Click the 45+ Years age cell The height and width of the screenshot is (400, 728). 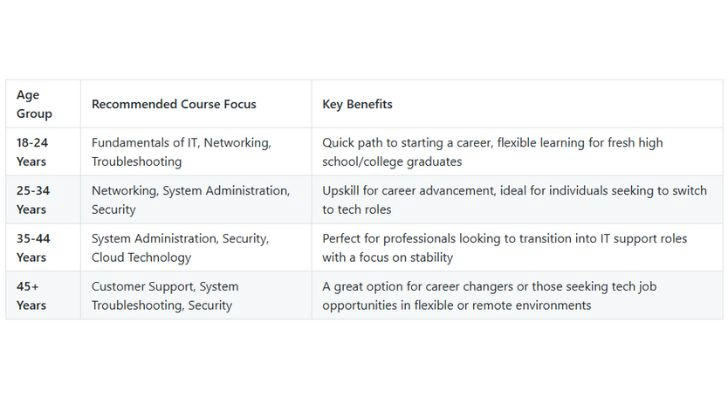[31, 295]
